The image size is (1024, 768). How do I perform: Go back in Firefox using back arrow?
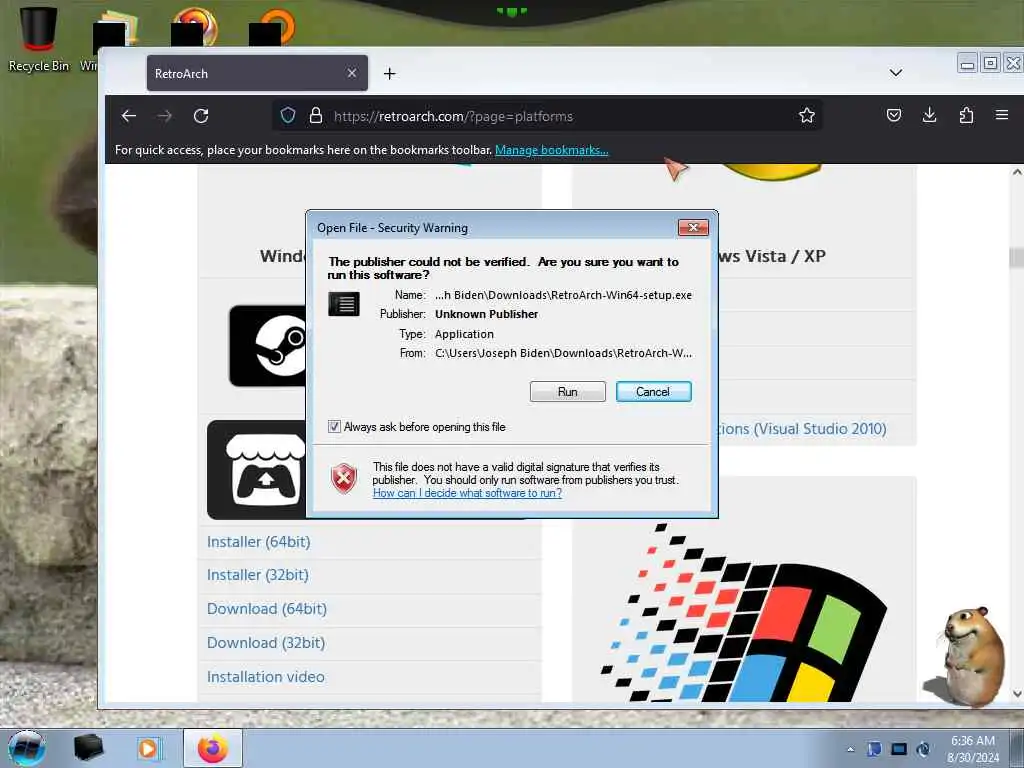[x=129, y=116]
